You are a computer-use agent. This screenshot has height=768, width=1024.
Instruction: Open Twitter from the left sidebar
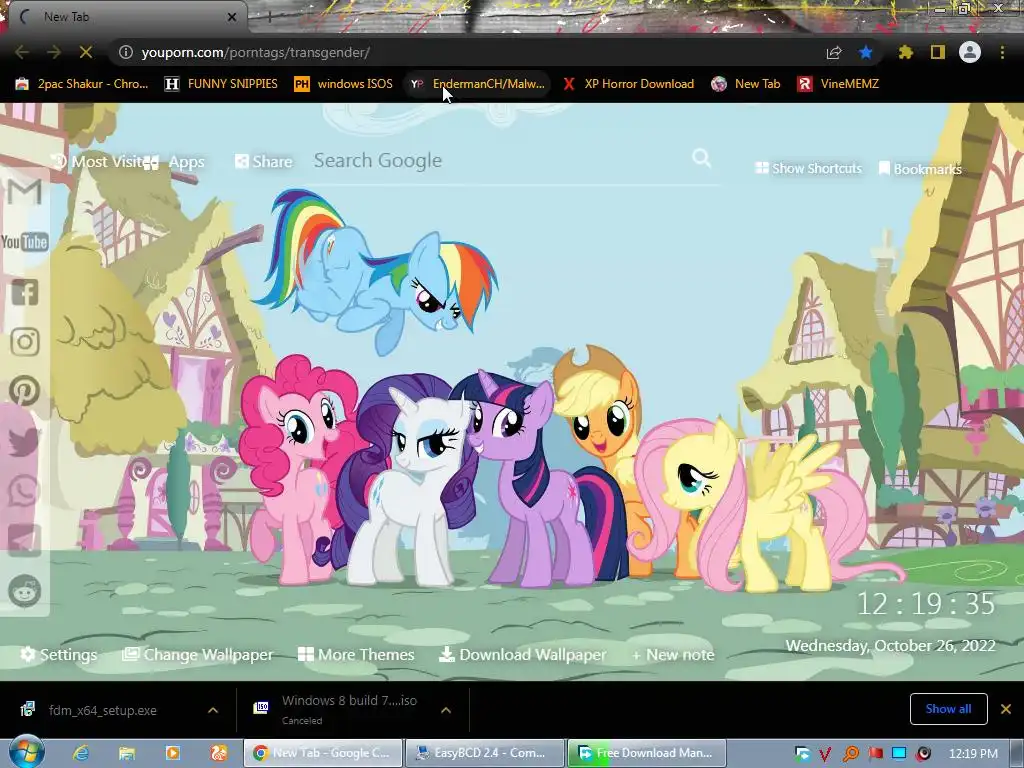25,441
